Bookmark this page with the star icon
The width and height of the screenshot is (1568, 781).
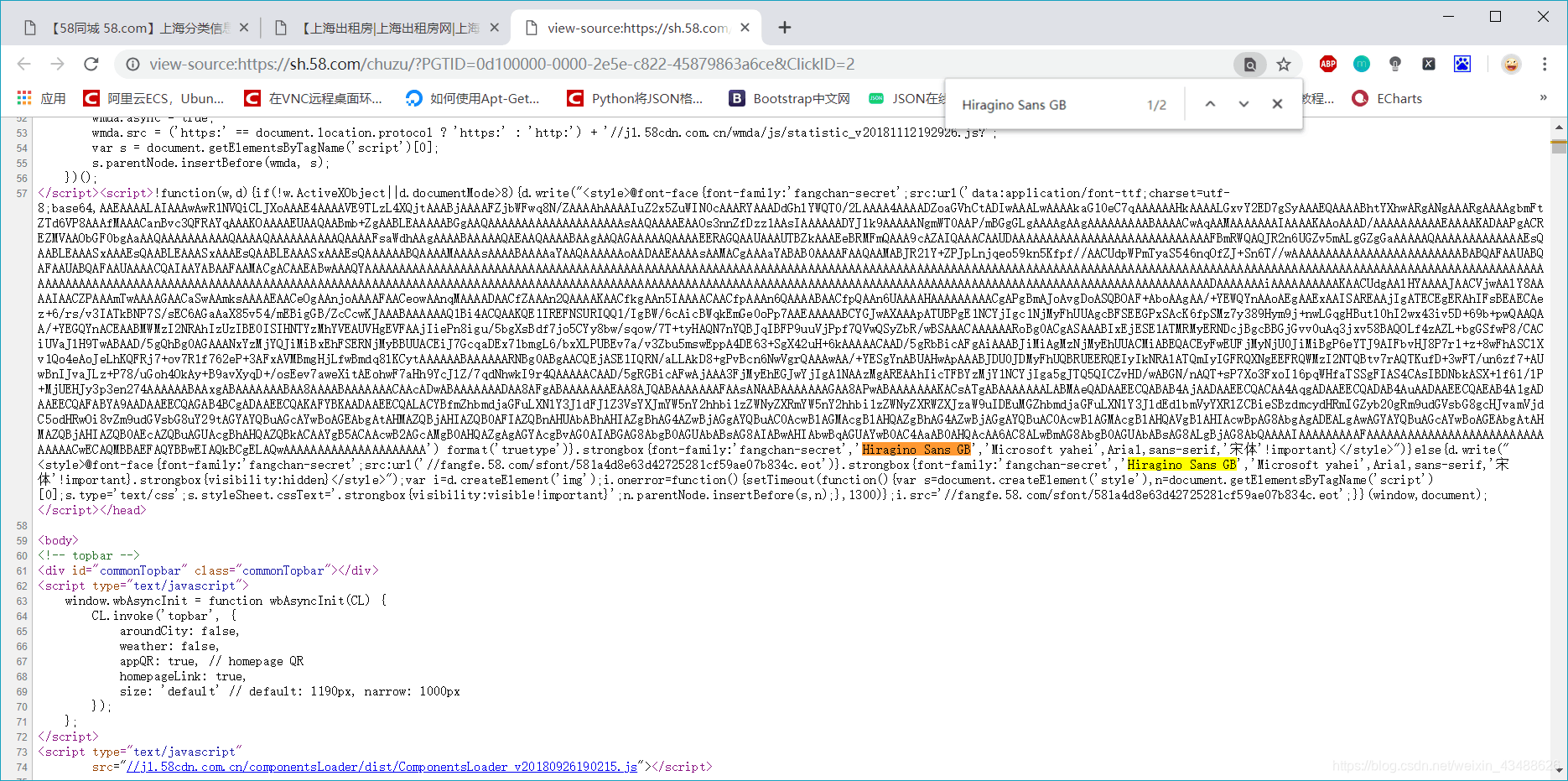coord(1283,65)
